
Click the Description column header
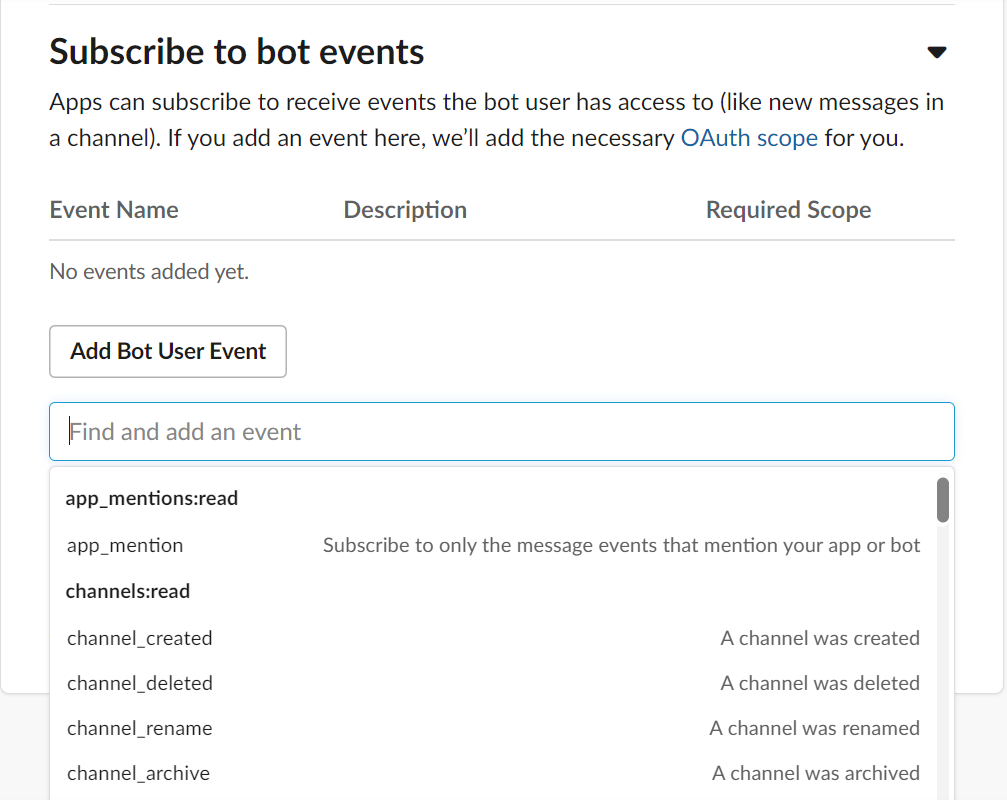[x=405, y=210]
